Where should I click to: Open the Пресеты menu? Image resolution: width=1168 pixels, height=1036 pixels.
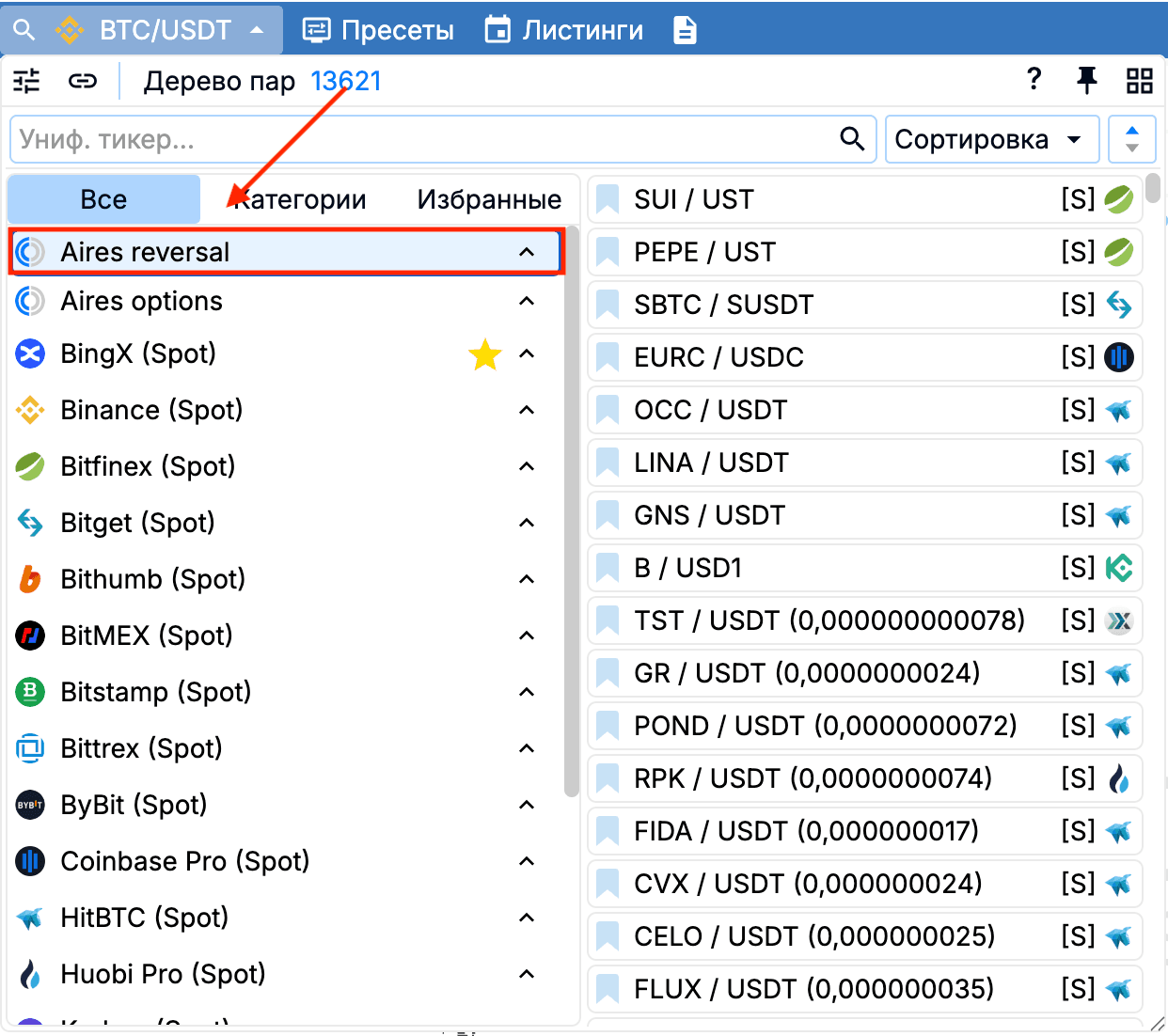tap(378, 30)
